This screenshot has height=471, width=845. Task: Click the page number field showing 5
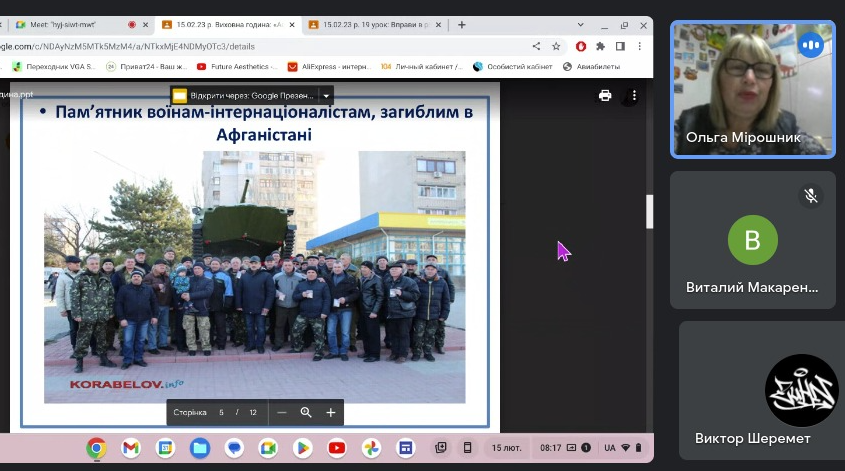click(x=221, y=412)
